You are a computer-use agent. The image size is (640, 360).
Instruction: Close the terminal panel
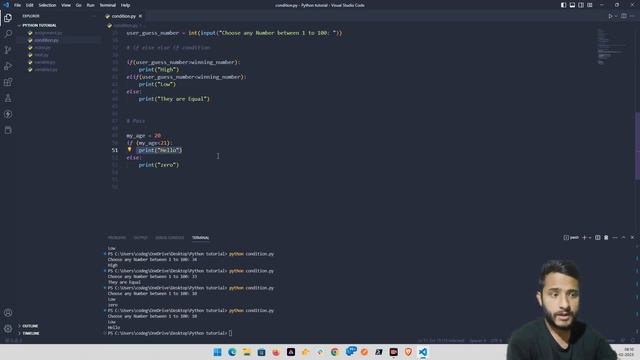(x=632, y=238)
